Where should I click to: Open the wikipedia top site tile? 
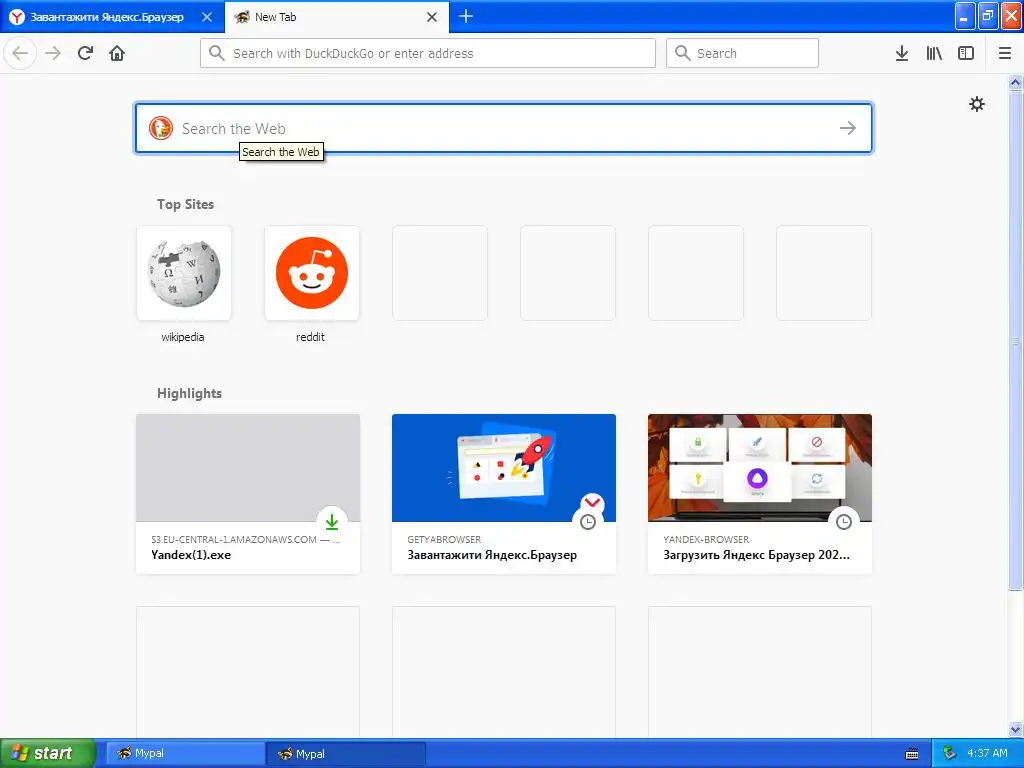point(184,273)
